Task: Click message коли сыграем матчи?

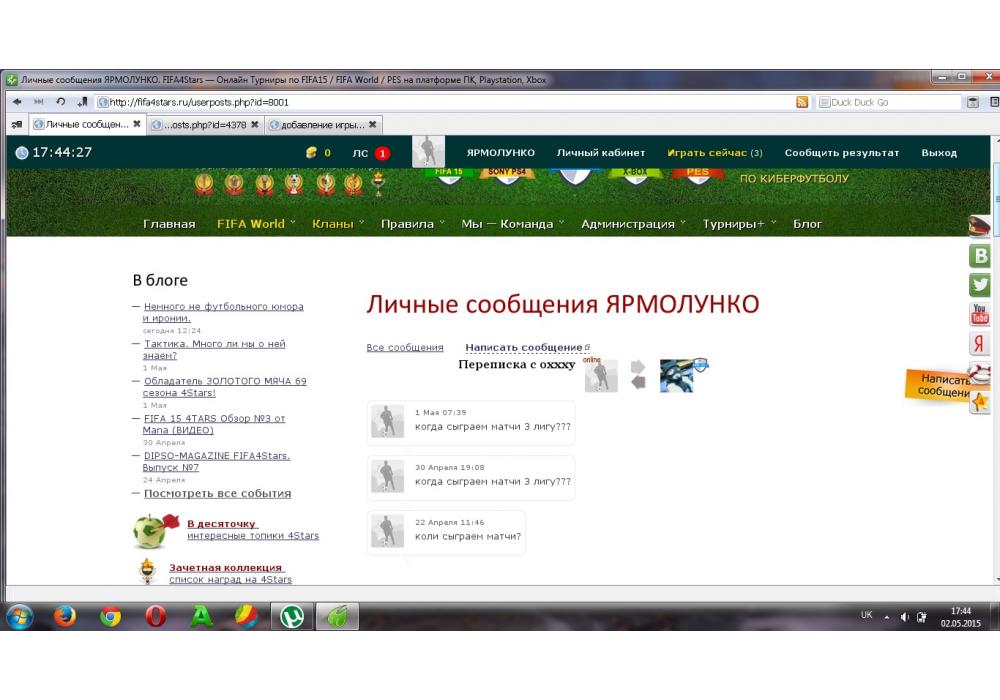Action: [x=446, y=532]
